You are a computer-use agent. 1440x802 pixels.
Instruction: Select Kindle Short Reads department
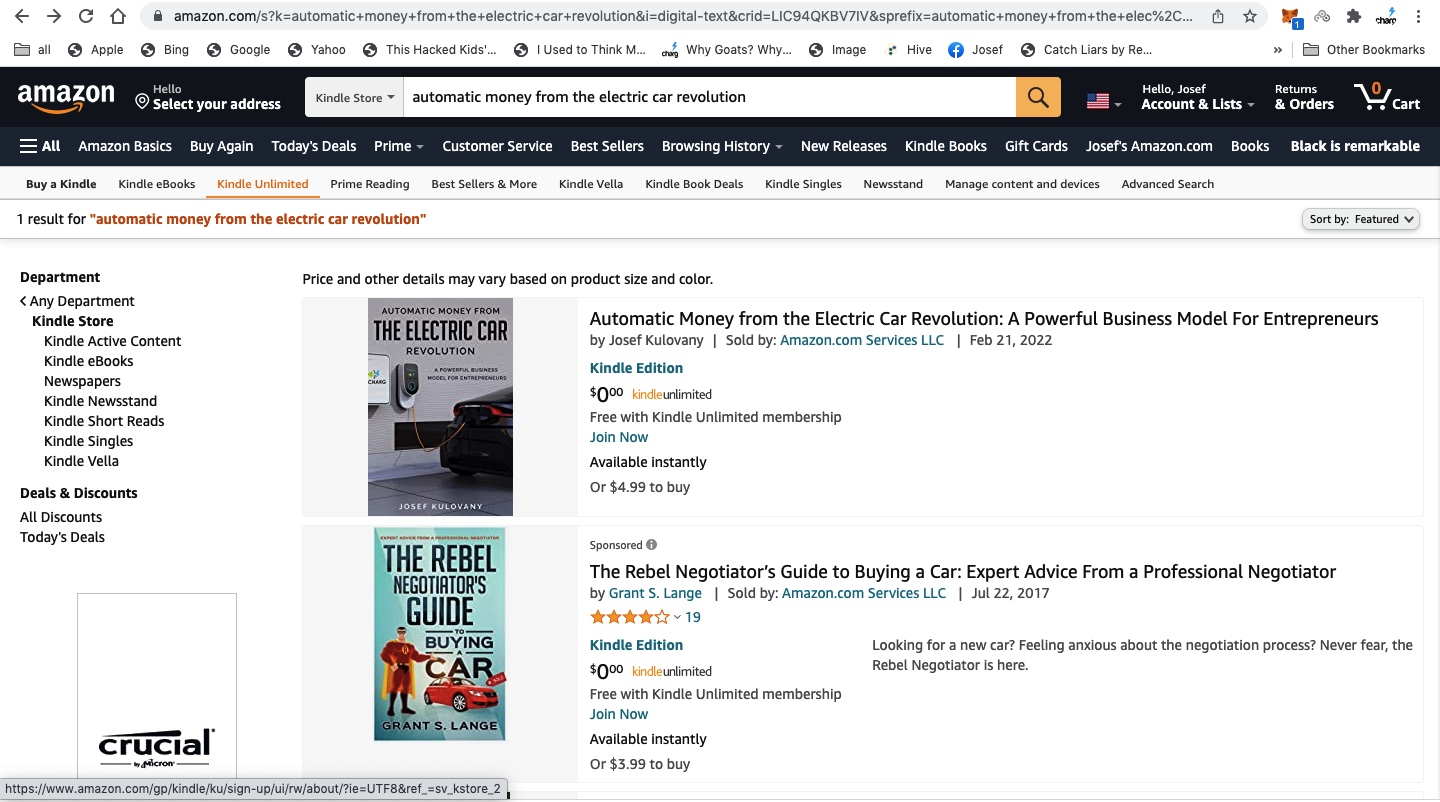(104, 421)
